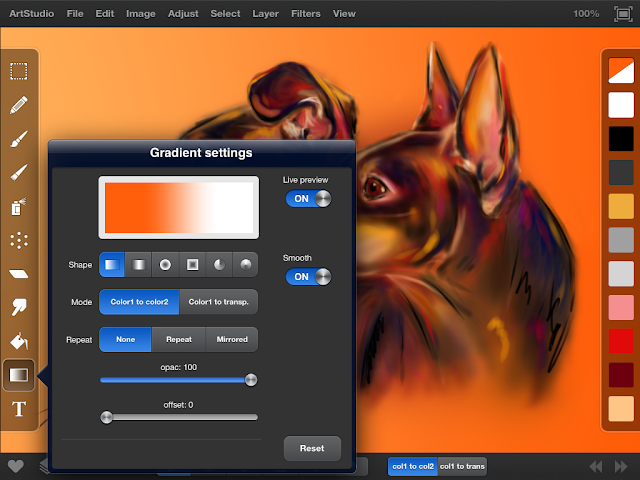Open the Adjust menu
Screen dimensions: 640x480
tap(183, 14)
